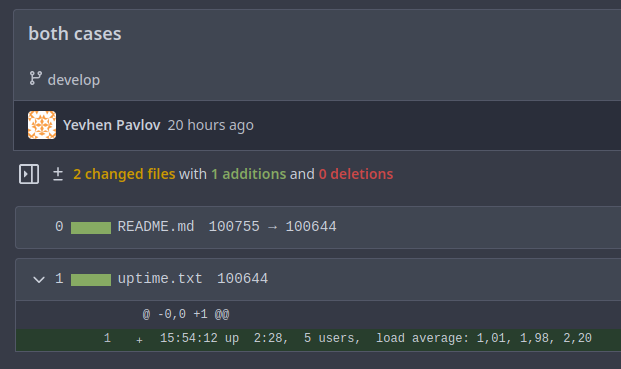Open Yevhen Pavlov author link
621x369 pixels.
[112, 125]
